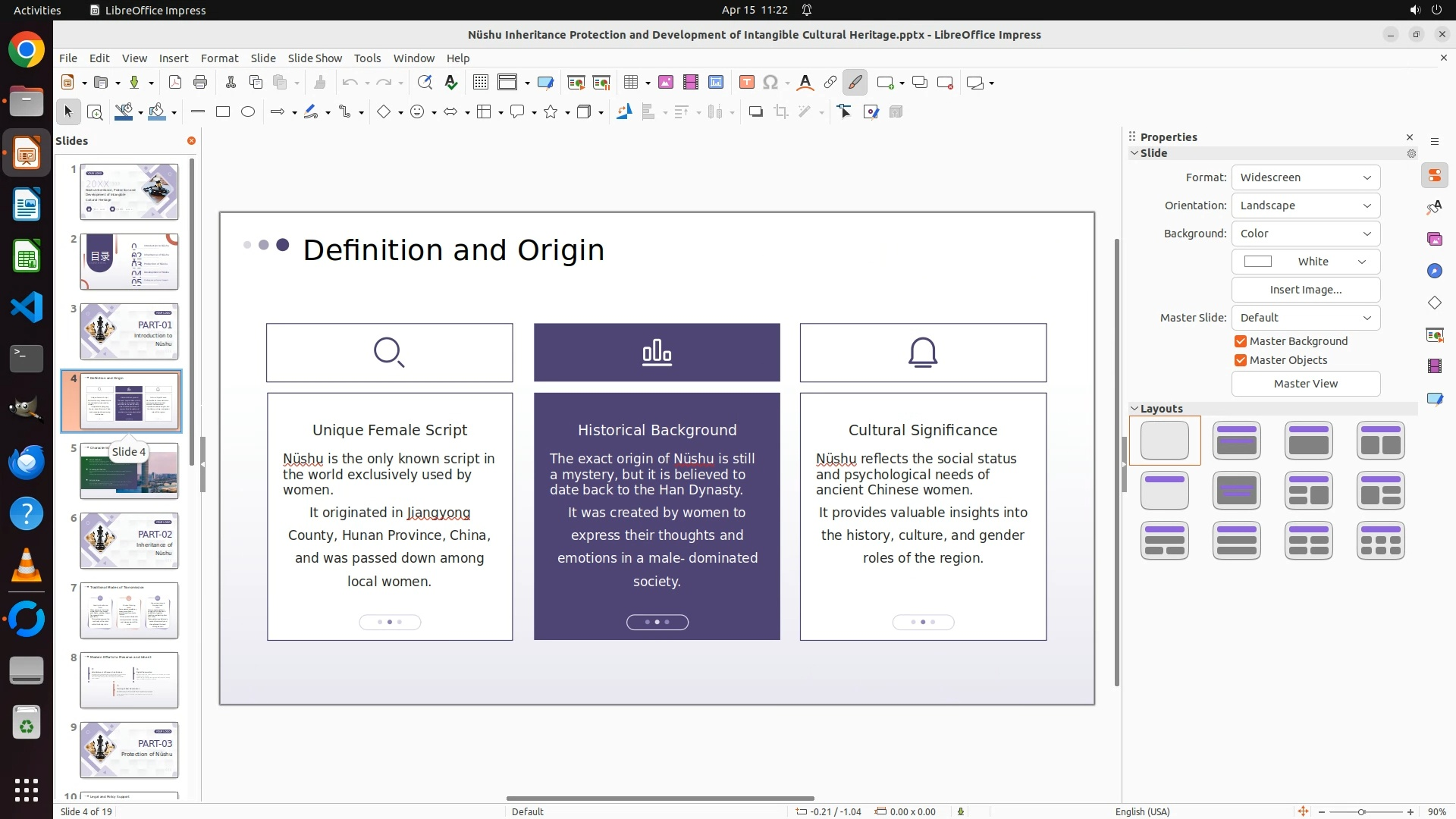Open the Format menu
Viewport: 1456px width, 819px height.
pos(219,58)
